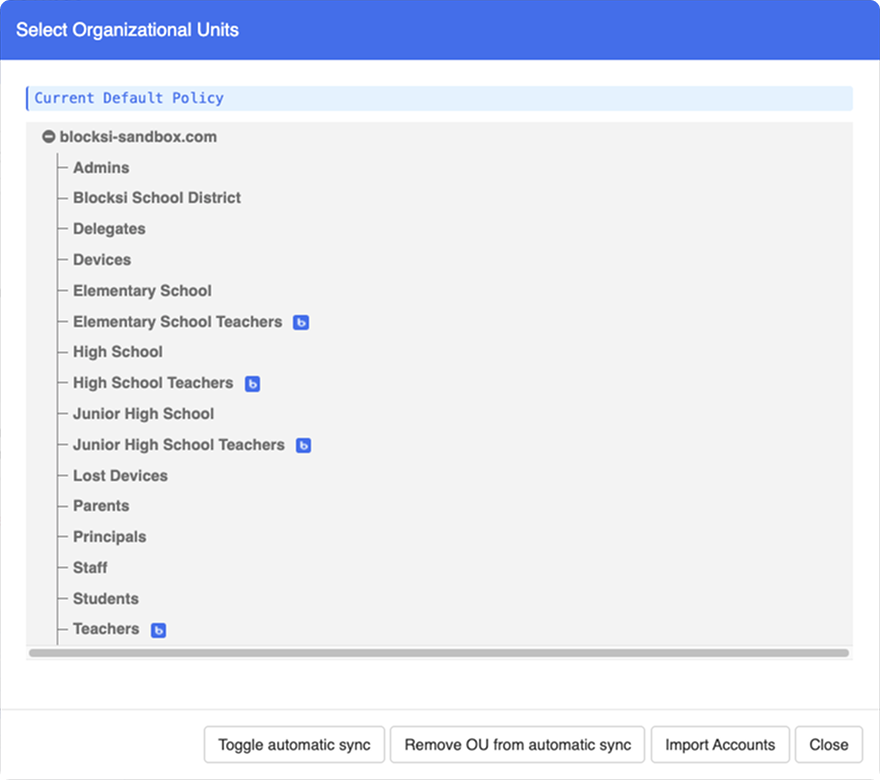
Task: Click the horizontal scrollbar under the tree
Action: (x=439, y=653)
